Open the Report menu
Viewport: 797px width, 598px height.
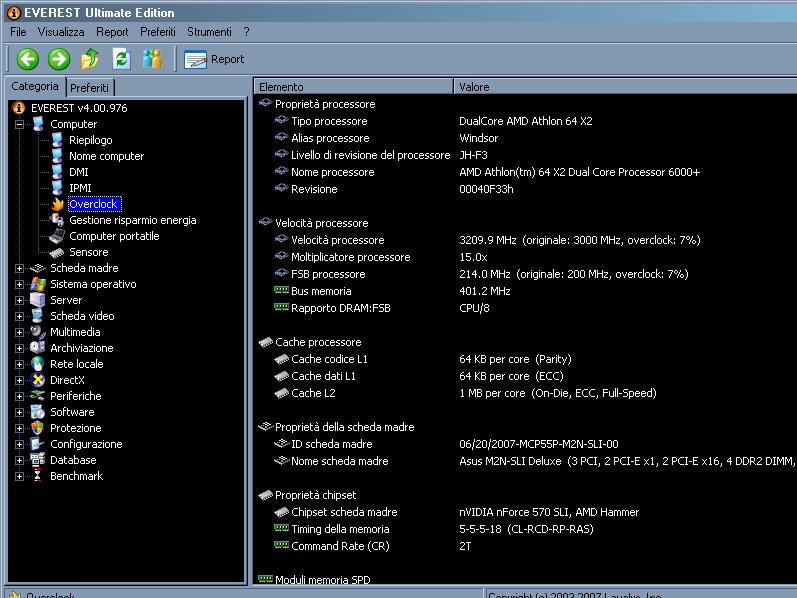coord(112,32)
